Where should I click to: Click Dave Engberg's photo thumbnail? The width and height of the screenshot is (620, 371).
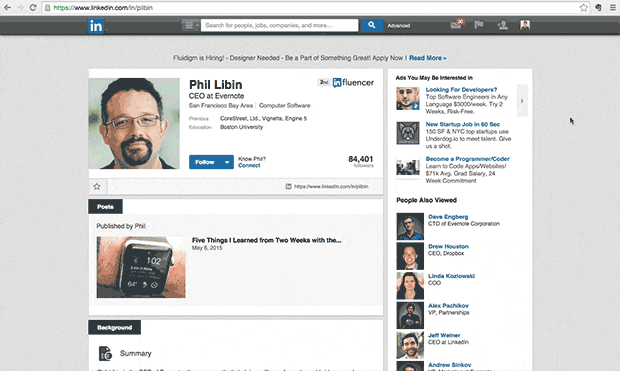pyautogui.click(x=410, y=227)
